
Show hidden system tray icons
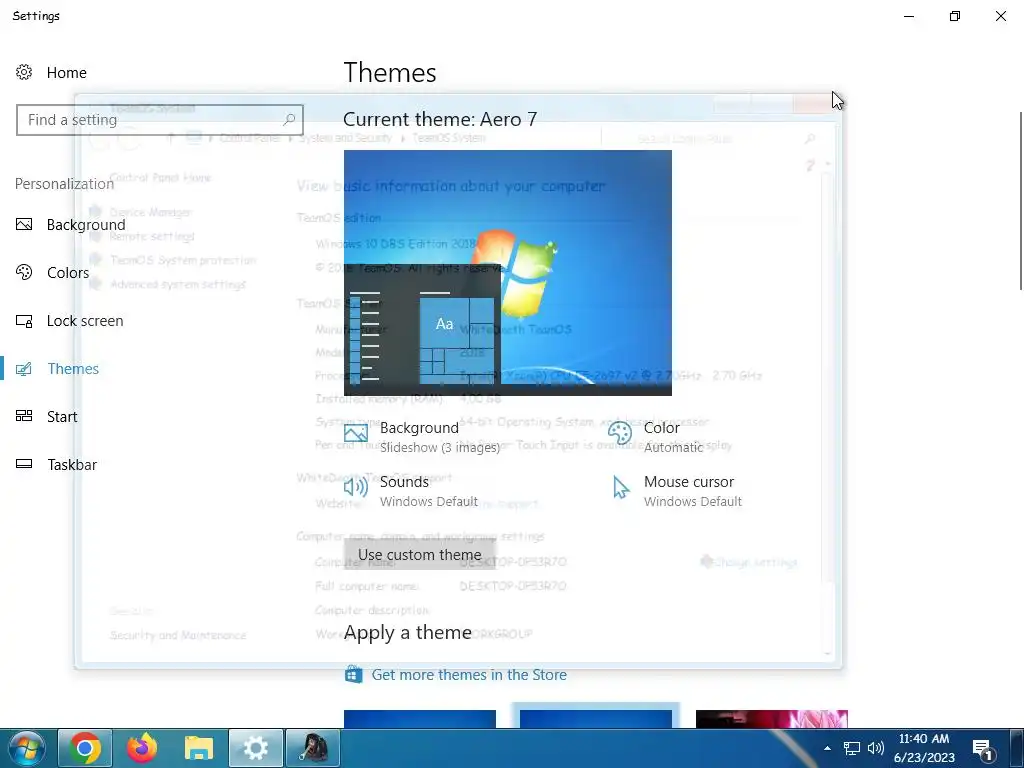click(x=827, y=748)
